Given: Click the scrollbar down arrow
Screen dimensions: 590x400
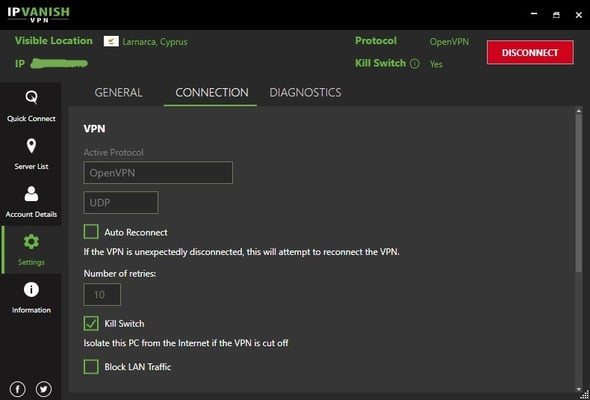Looking at the screenshot, I should pyautogui.click(x=579, y=388).
